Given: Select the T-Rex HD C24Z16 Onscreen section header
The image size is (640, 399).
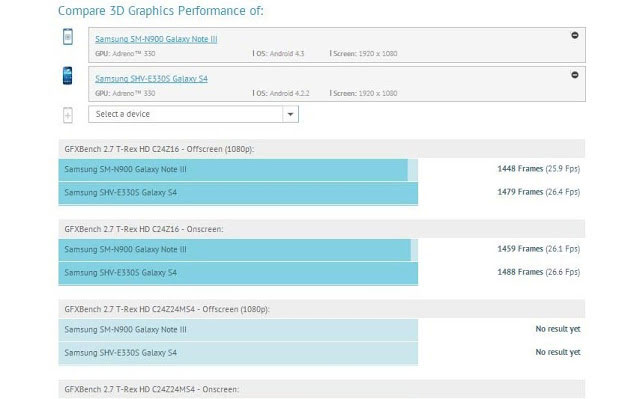Looking at the screenshot, I should 322,229.
